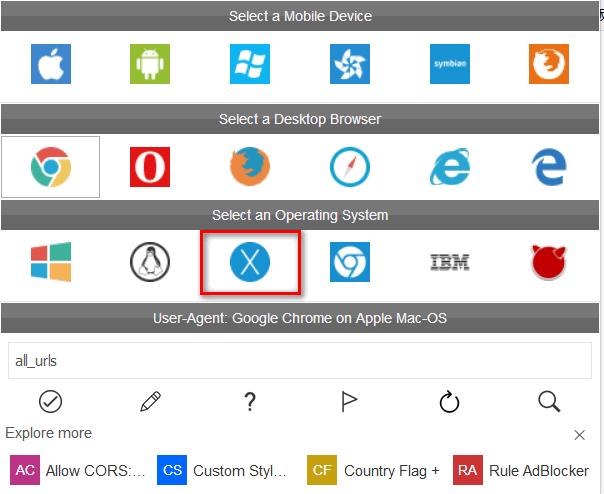Select the Apple iOS mobile device icon
Screen dimensions: 604x494
[50, 64]
